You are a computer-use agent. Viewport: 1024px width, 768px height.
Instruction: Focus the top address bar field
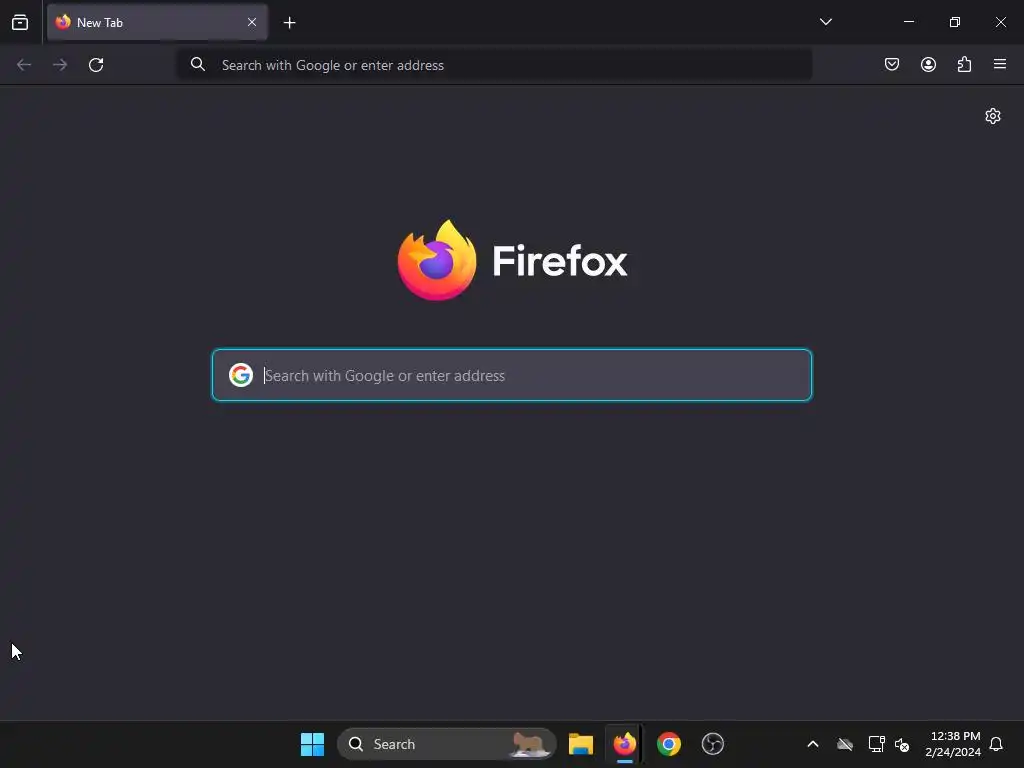pyautogui.click(x=494, y=65)
